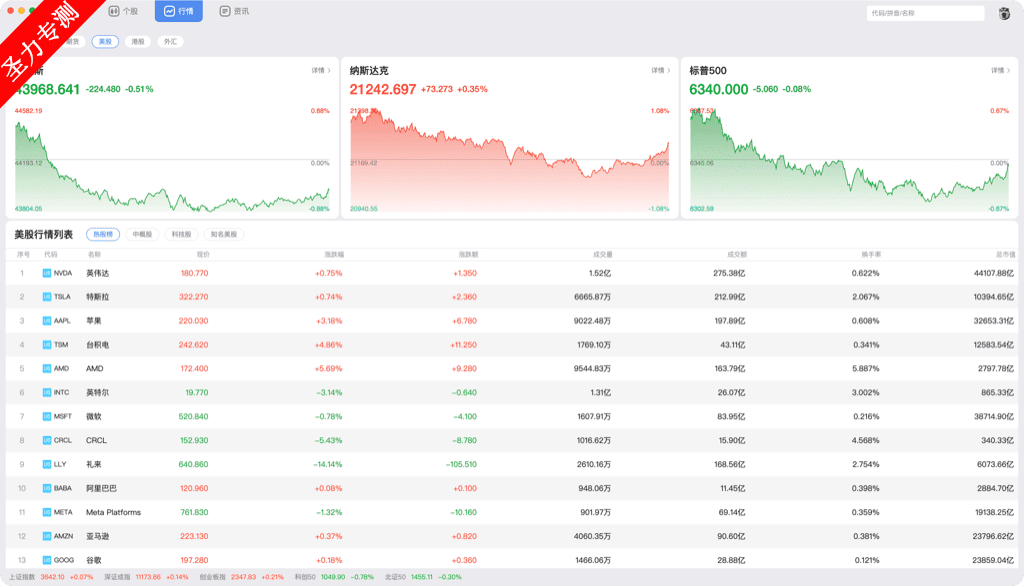The height and width of the screenshot is (586, 1024).
Task: Switch to the 中概股 list tab
Action: click(141, 234)
